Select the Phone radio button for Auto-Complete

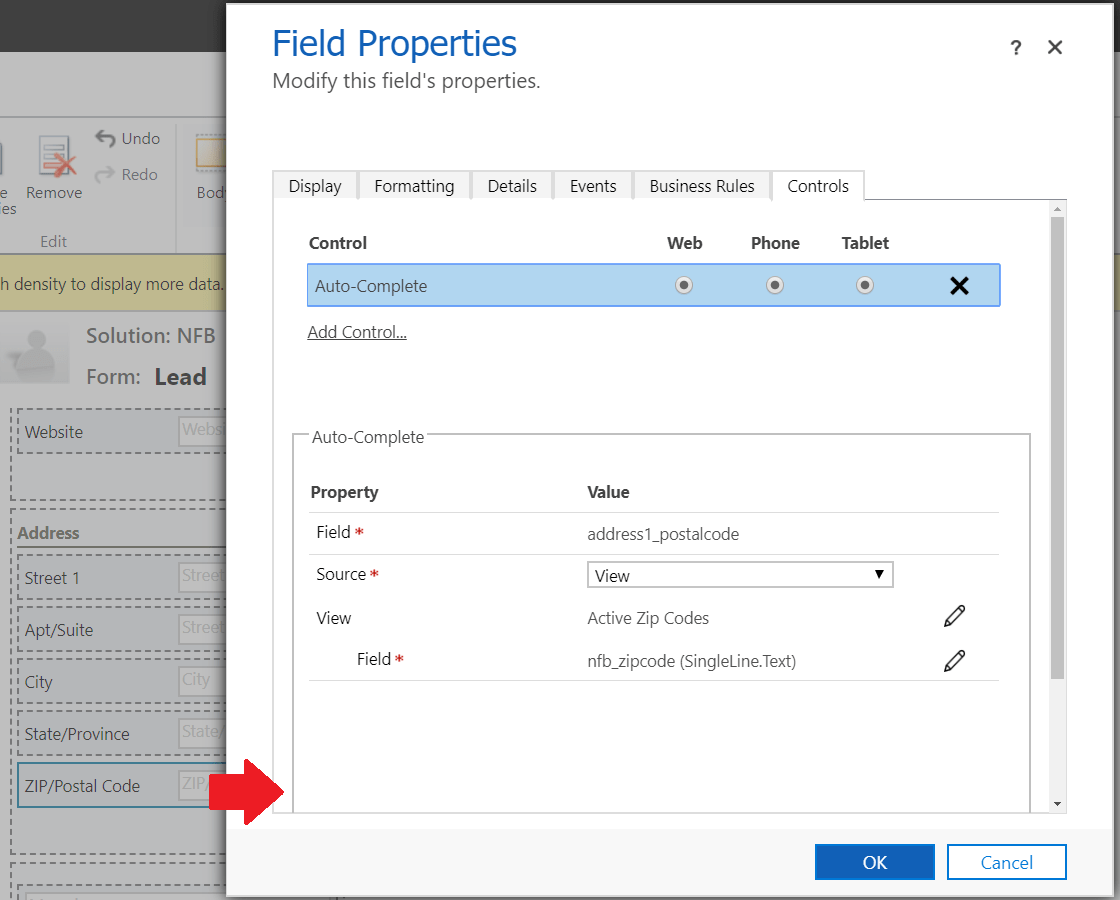[775, 286]
